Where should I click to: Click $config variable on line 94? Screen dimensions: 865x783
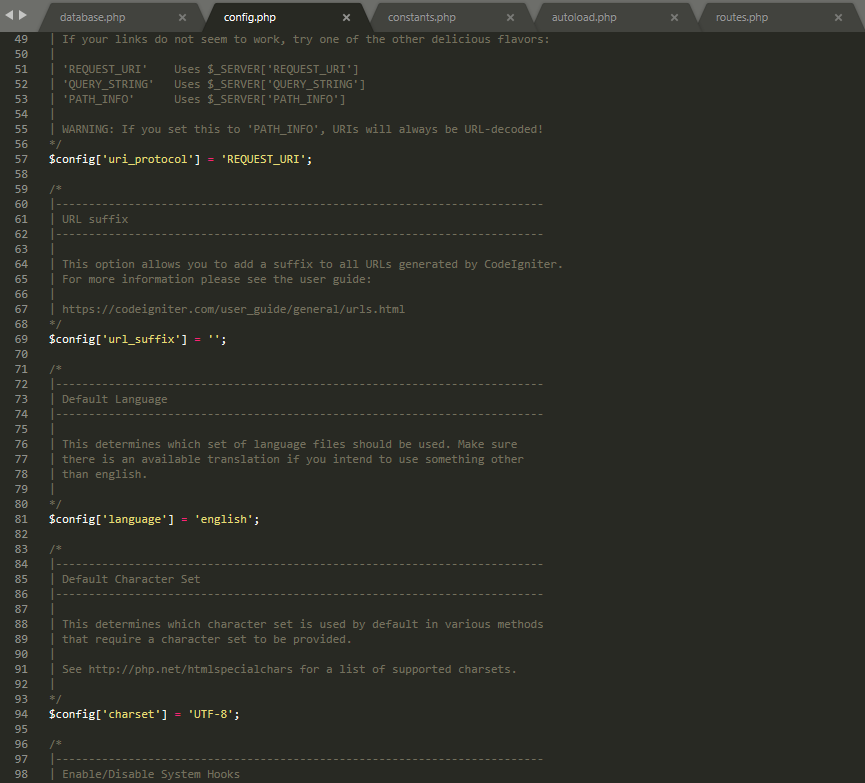72,714
